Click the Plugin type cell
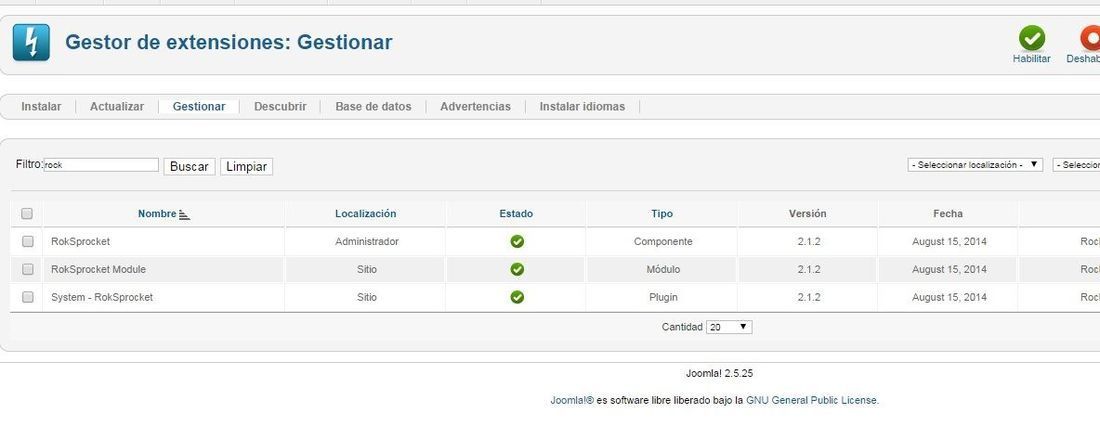 663,297
